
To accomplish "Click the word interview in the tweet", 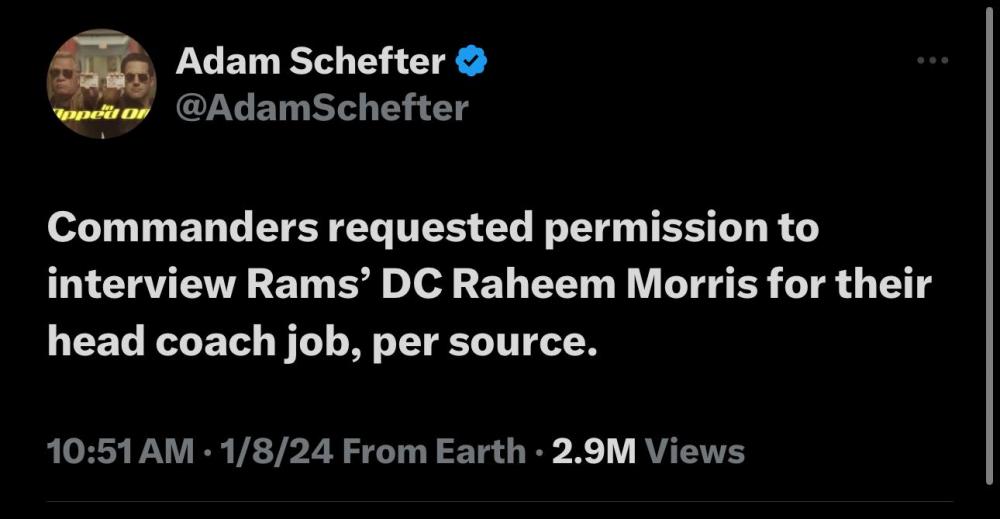I will click(137, 285).
